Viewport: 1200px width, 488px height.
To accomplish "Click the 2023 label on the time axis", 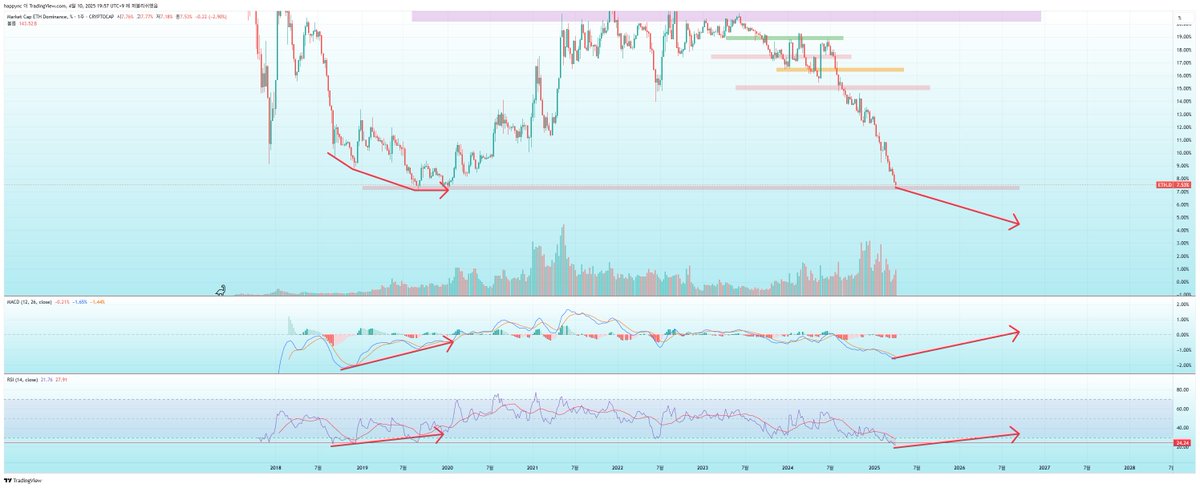I will coord(703,466).
